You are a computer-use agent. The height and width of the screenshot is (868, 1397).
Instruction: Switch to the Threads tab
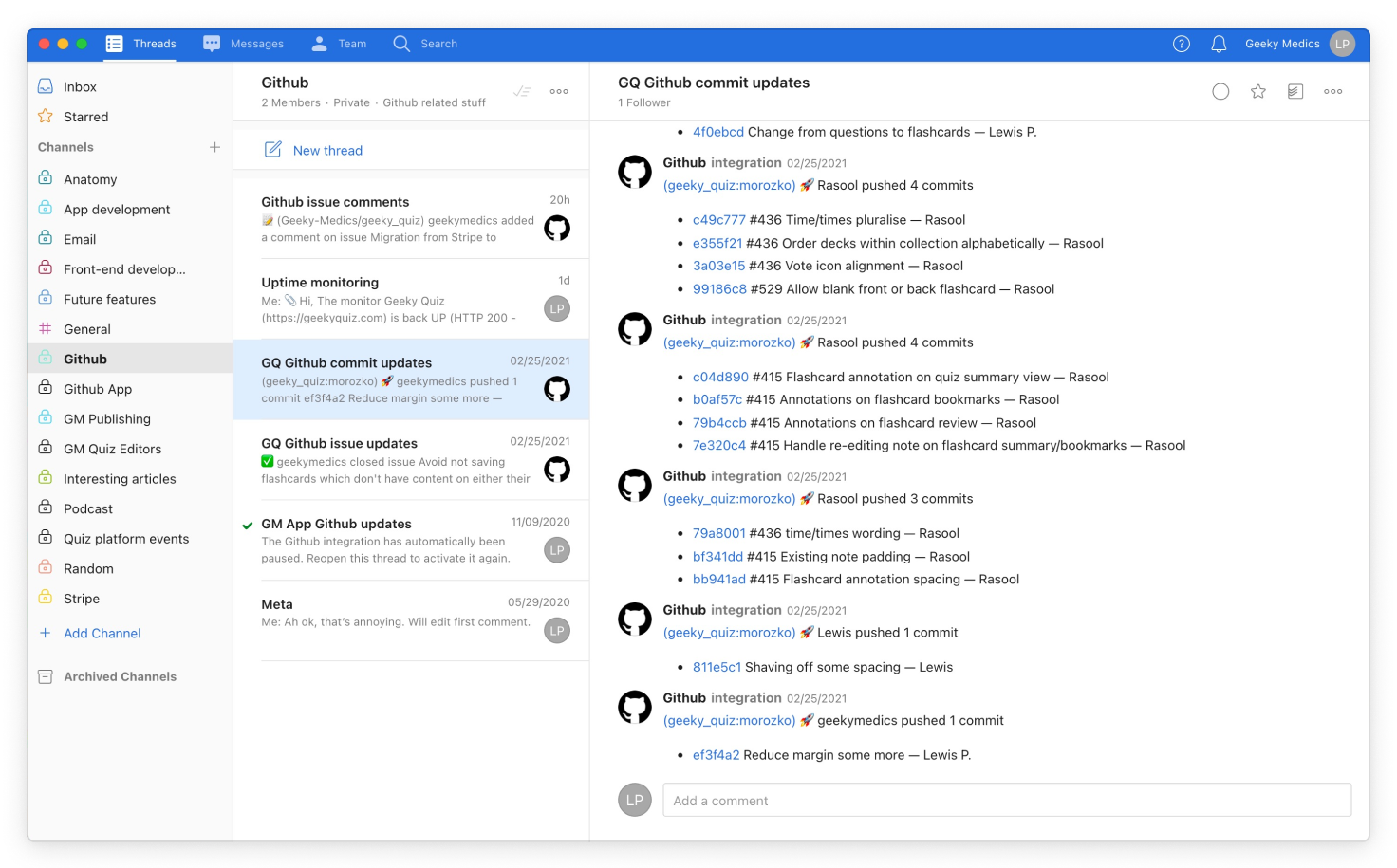point(140,44)
